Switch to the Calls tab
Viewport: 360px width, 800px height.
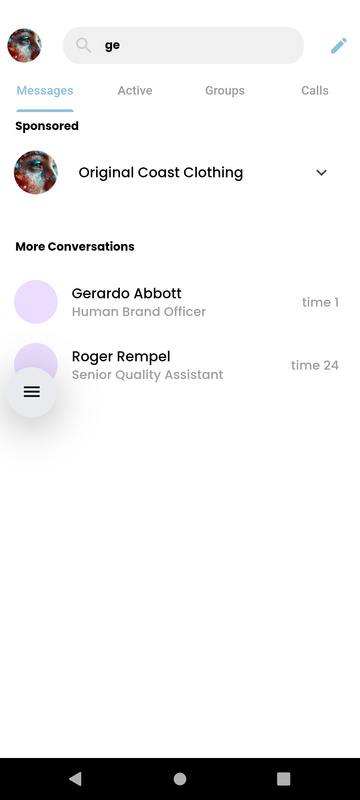tap(315, 91)
